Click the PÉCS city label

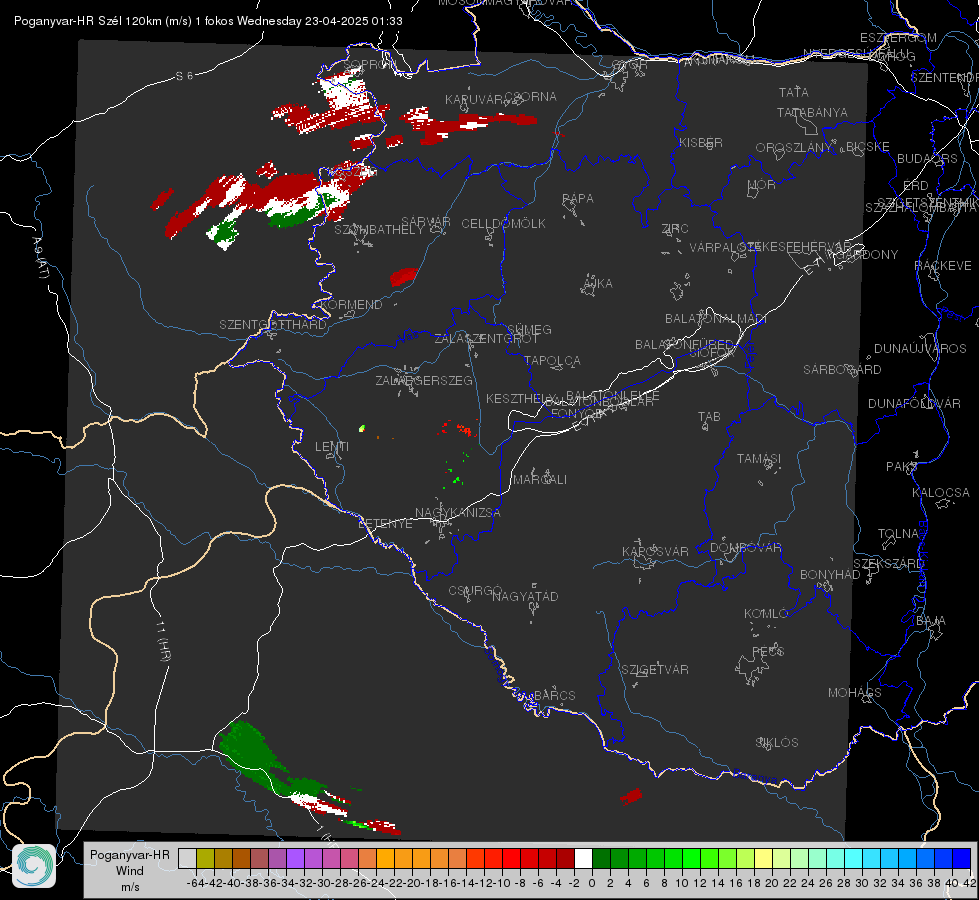pyautogui.click(x=767, y=652)
